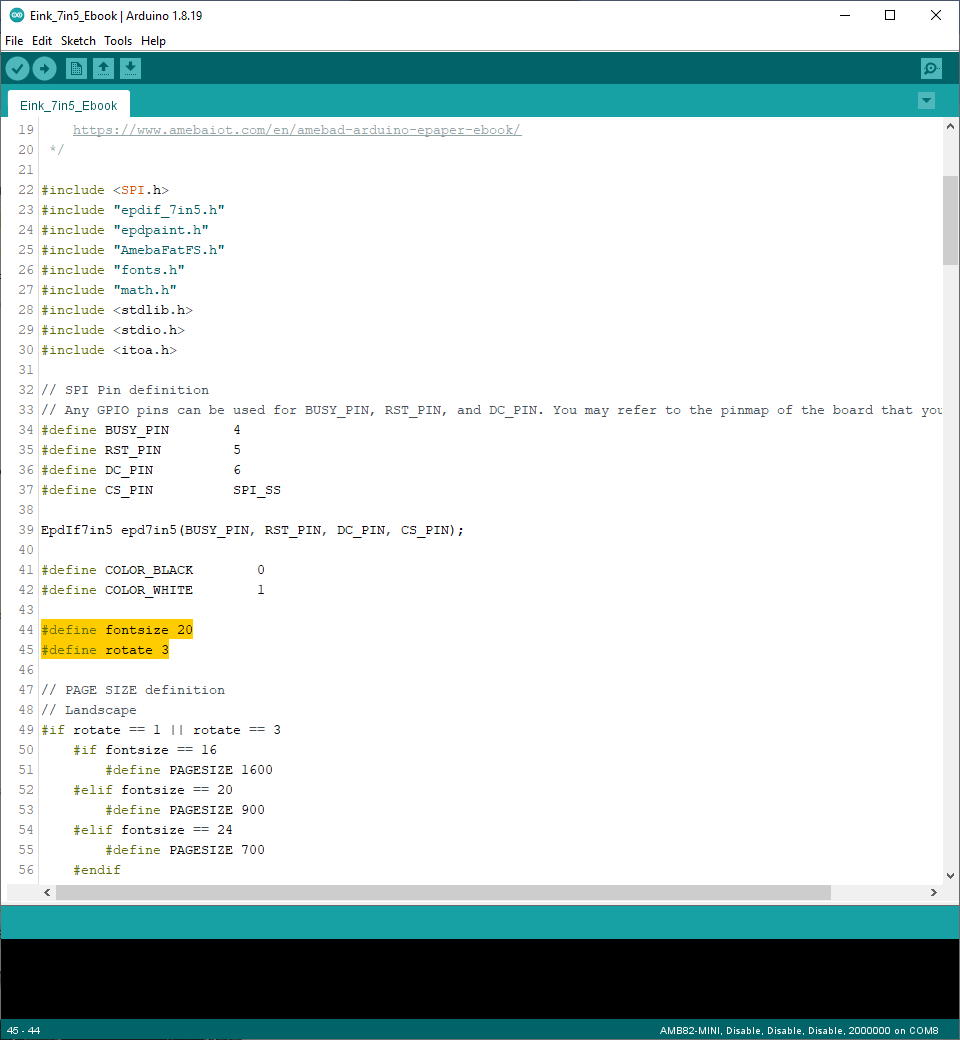Click the Arduino logo in title bar

click(16, 15)
